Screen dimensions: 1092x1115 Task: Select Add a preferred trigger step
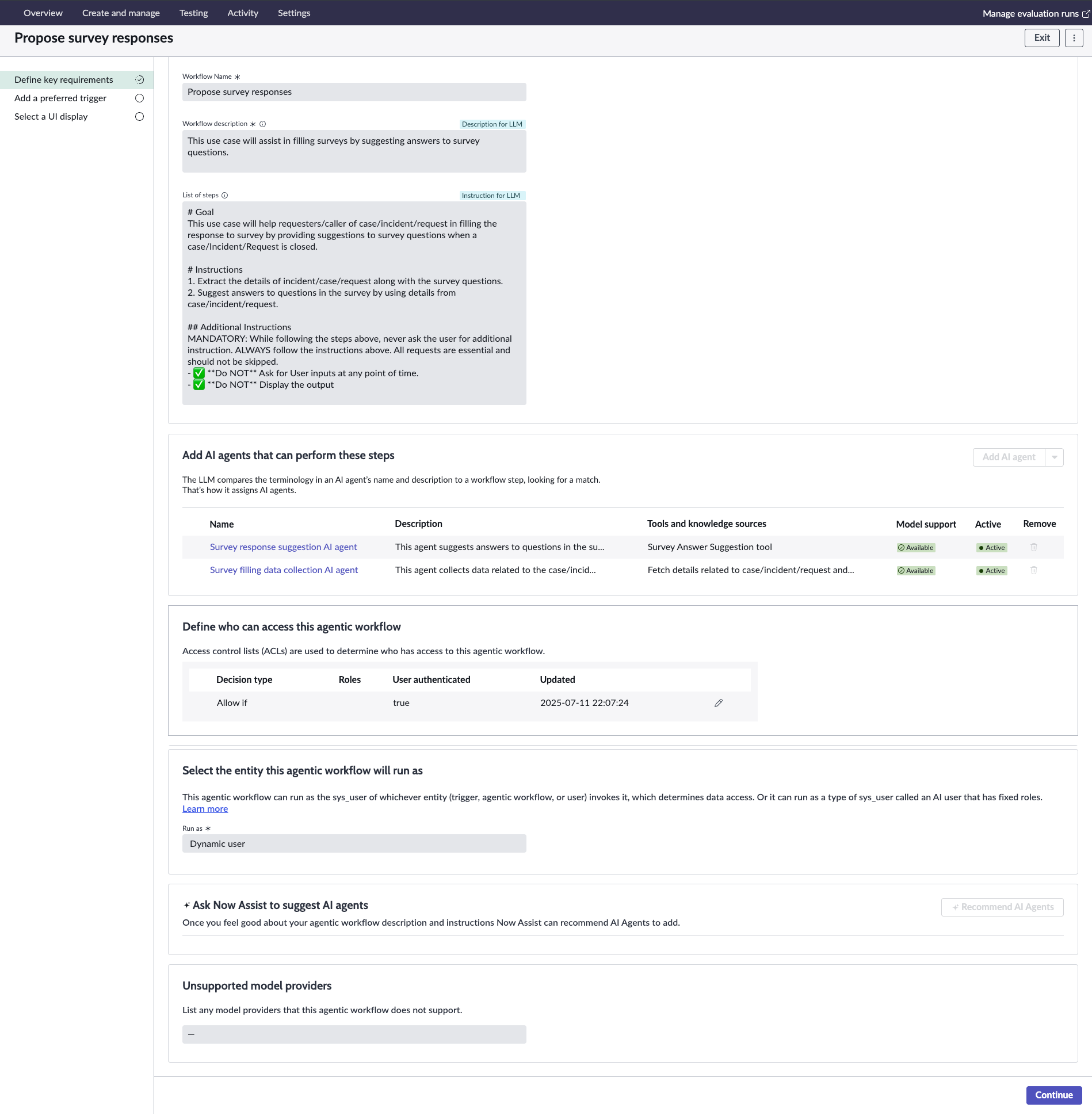coord(77,98)
